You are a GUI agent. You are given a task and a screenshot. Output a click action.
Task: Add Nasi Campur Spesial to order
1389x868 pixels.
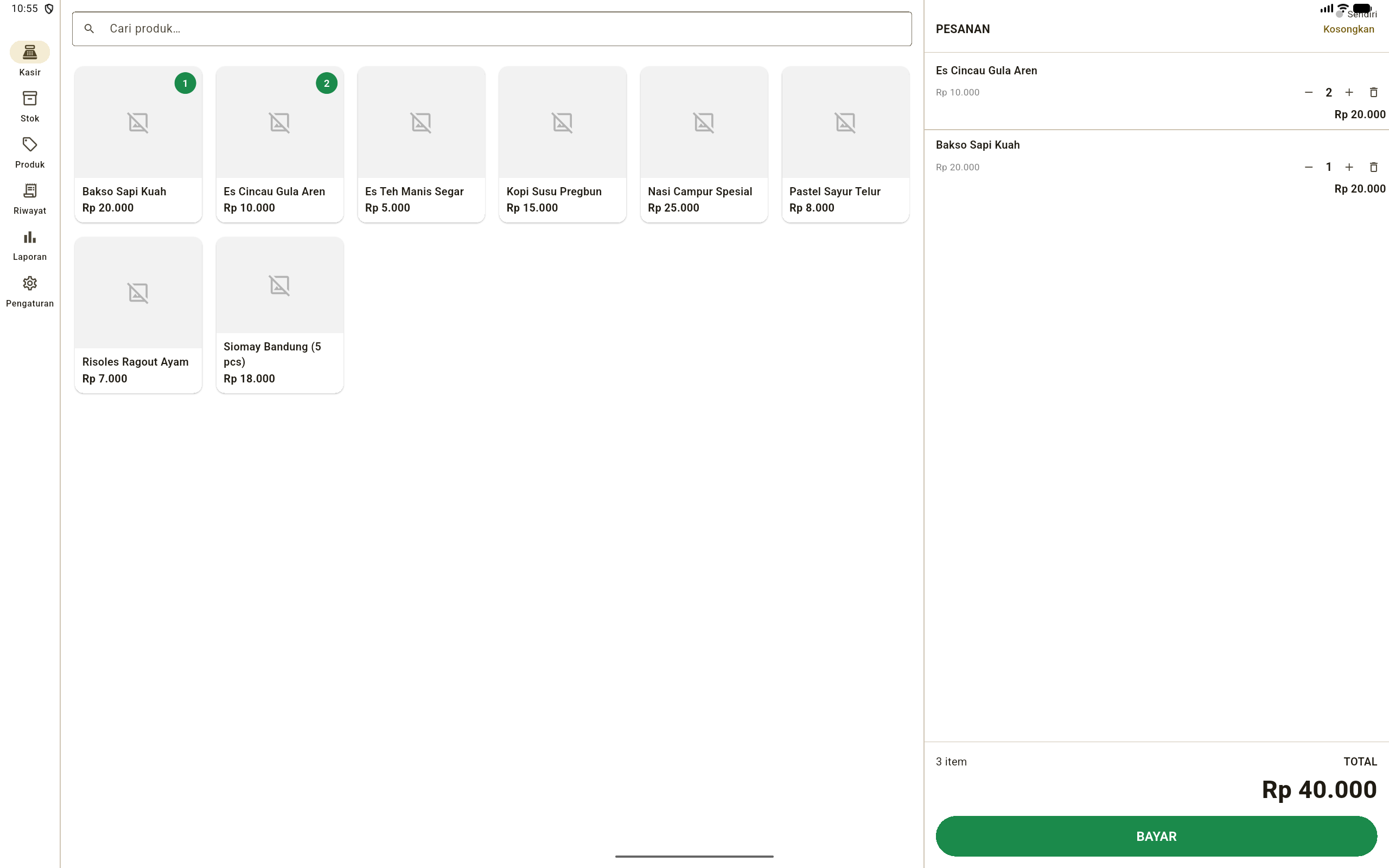[704, 144]
